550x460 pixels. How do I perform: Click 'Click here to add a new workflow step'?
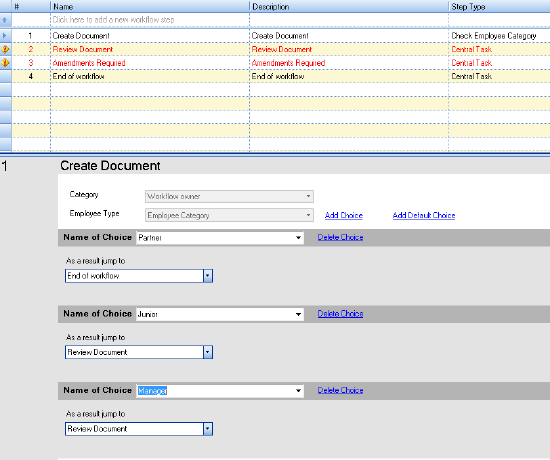click(113, 20)
